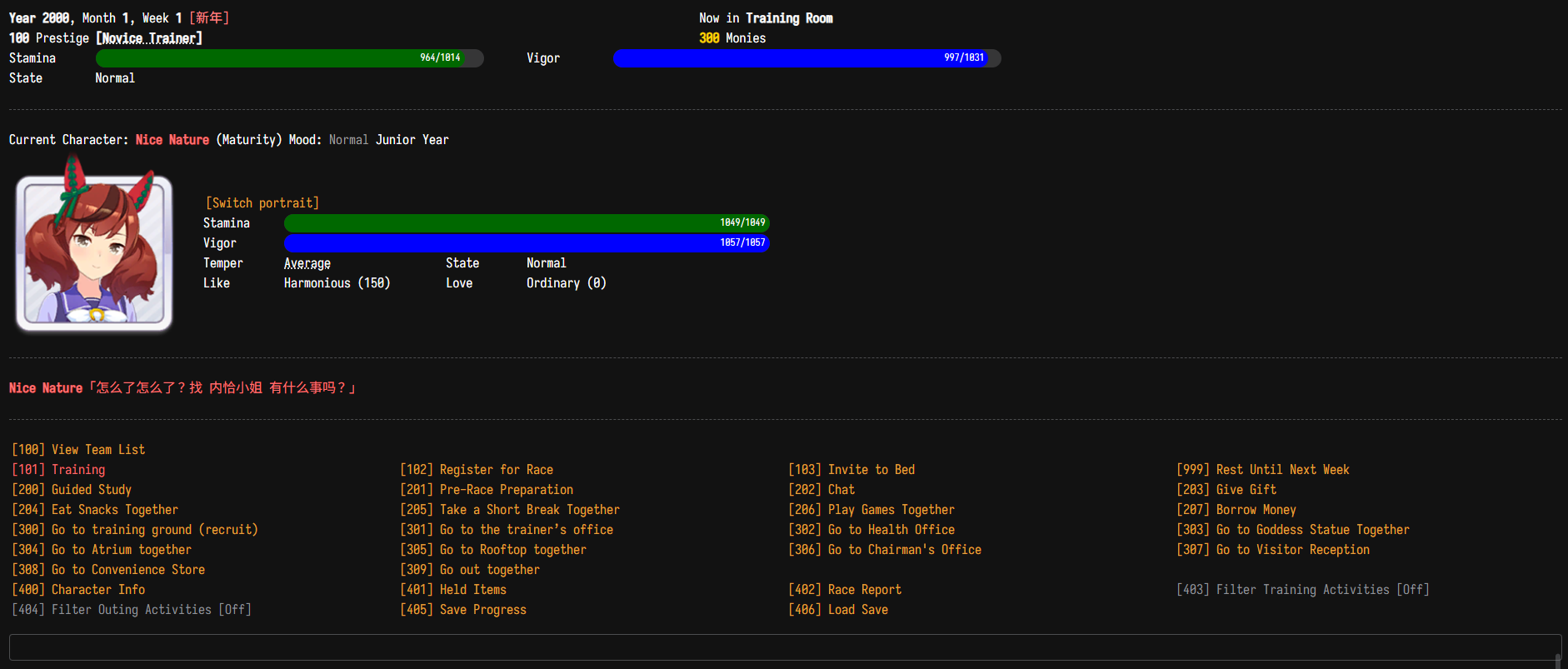Screen dimensions: 1568x669
Task: Click the Ordinary (0) love value
Action: click(x=567, y=283)
